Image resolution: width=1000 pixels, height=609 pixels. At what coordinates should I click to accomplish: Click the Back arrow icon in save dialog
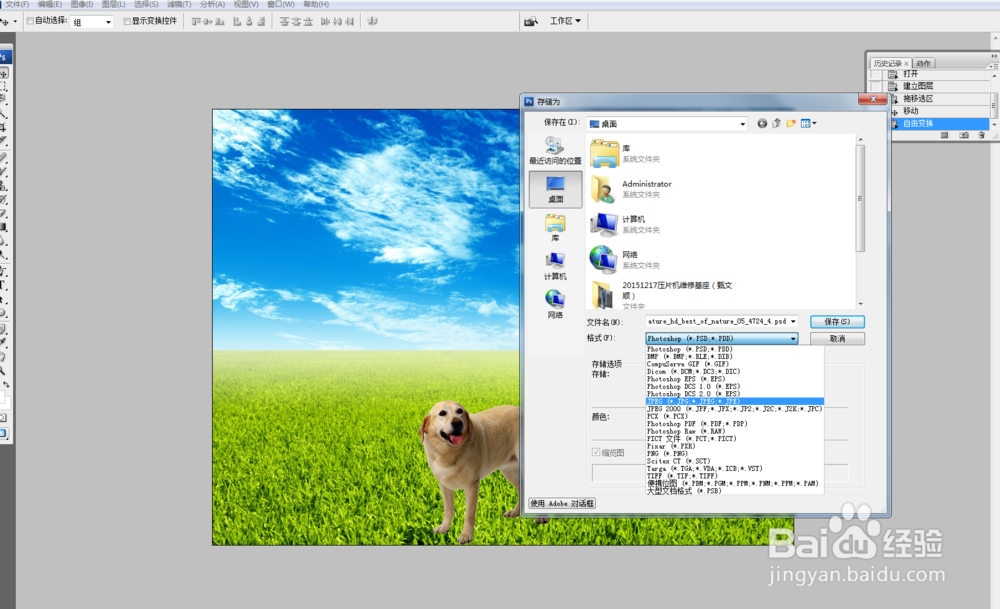[x=762, y=123]
